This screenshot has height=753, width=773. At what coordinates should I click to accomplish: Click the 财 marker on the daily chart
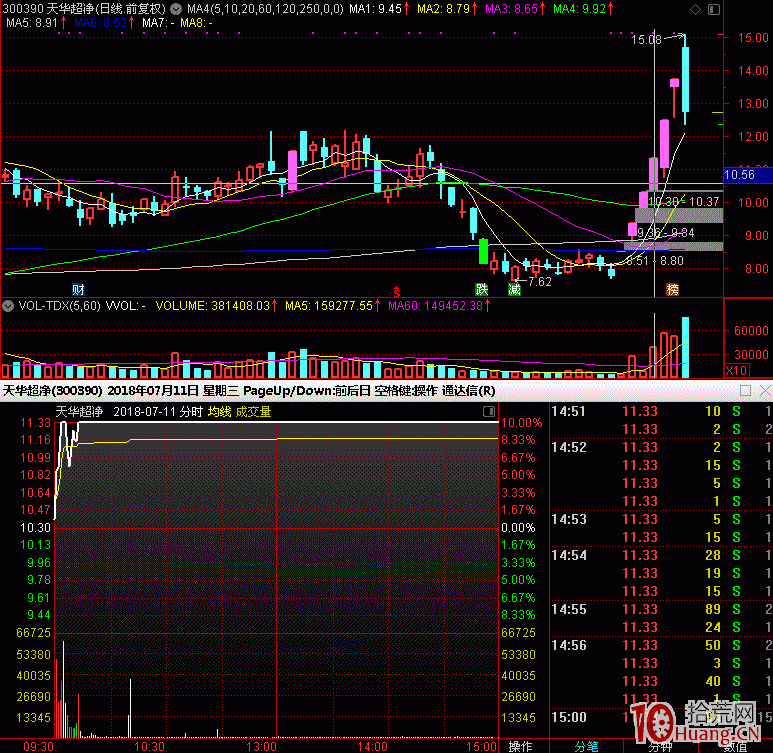click(x=78, y=289)
